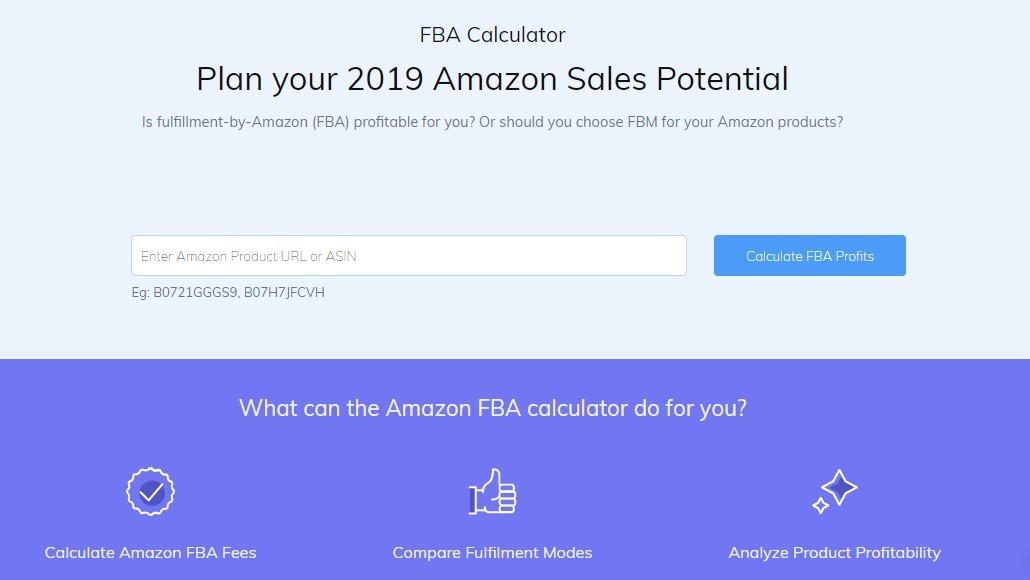
Task: Click the small star in the sparkle icon
Action: 821,506
